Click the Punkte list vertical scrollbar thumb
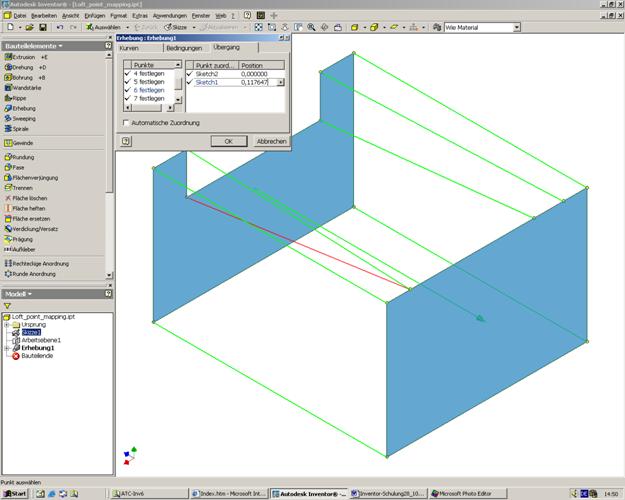Screen dimensions: 625x500 tap(179, 83)
